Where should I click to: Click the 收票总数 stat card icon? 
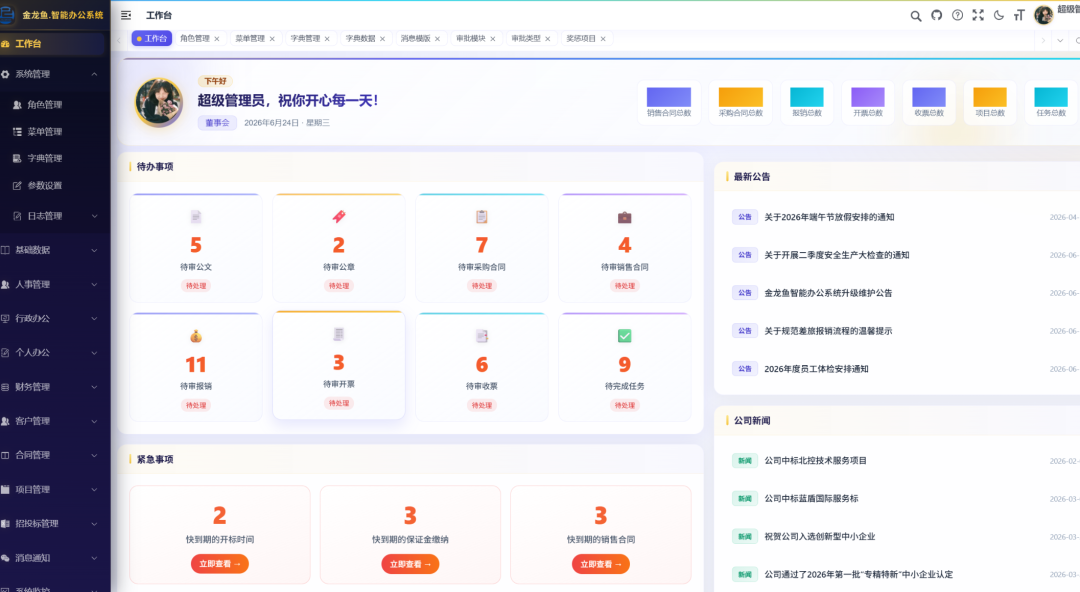[928, 97]
